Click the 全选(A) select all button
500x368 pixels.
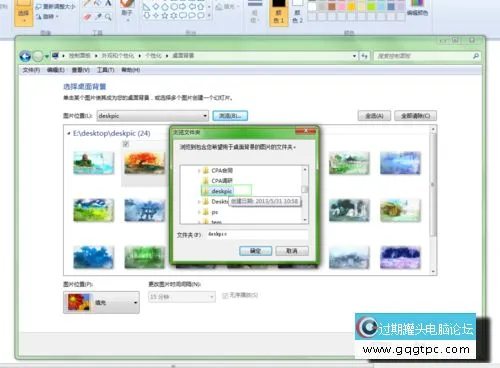coord(374,116)
